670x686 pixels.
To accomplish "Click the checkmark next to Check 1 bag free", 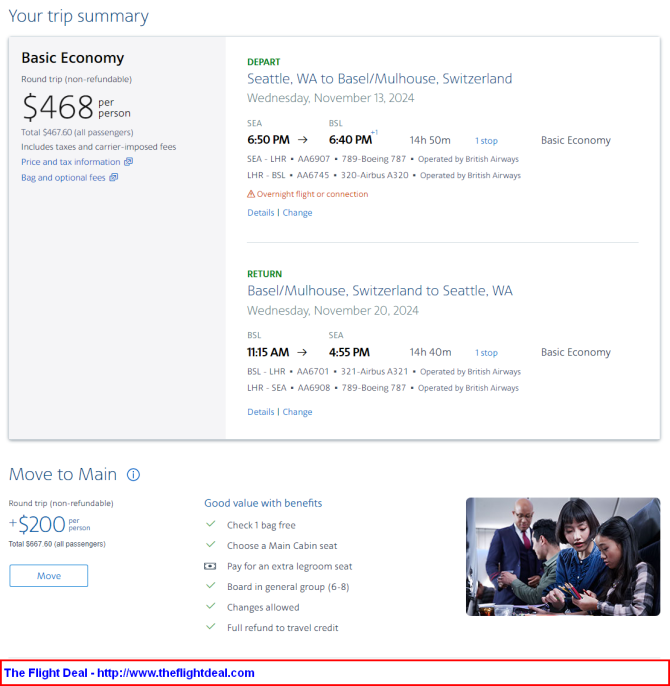I will (x=210, y=525).
